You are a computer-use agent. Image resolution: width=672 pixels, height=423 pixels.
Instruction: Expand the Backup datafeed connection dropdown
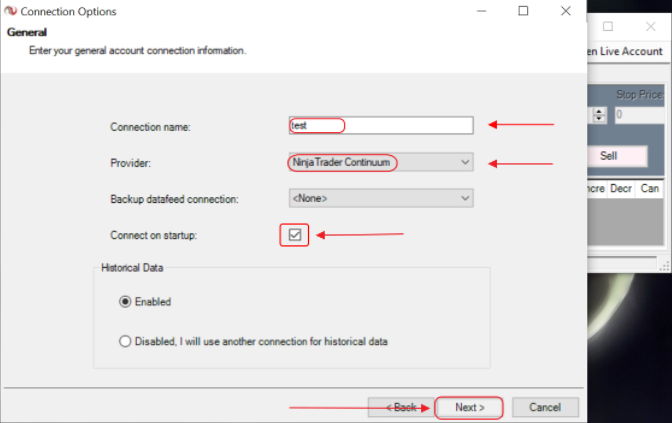point(380,198)
